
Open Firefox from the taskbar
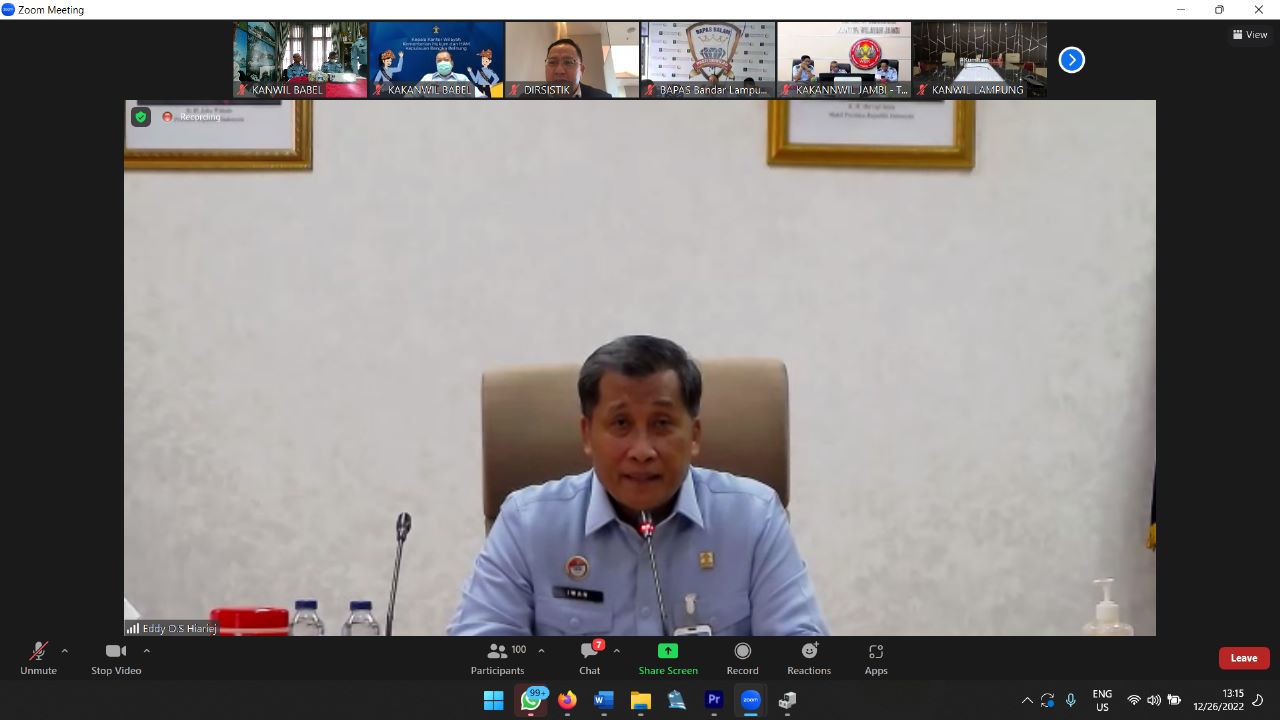pyautogui.click(x=567, y=700)
